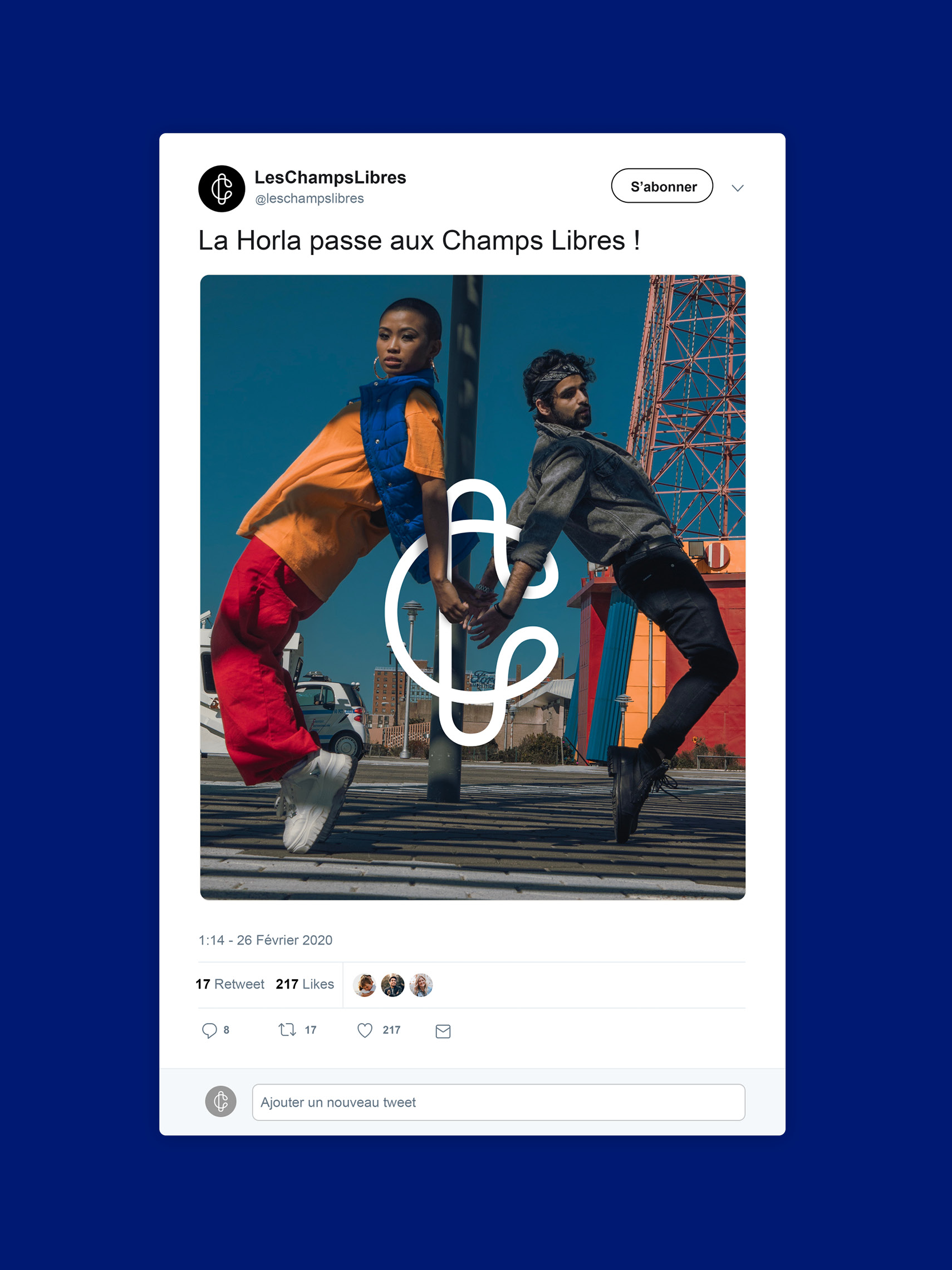This screenshot has height=1270, width=952.
Task: Click the LesChampsLibres profile avatar
Action: 222,189
